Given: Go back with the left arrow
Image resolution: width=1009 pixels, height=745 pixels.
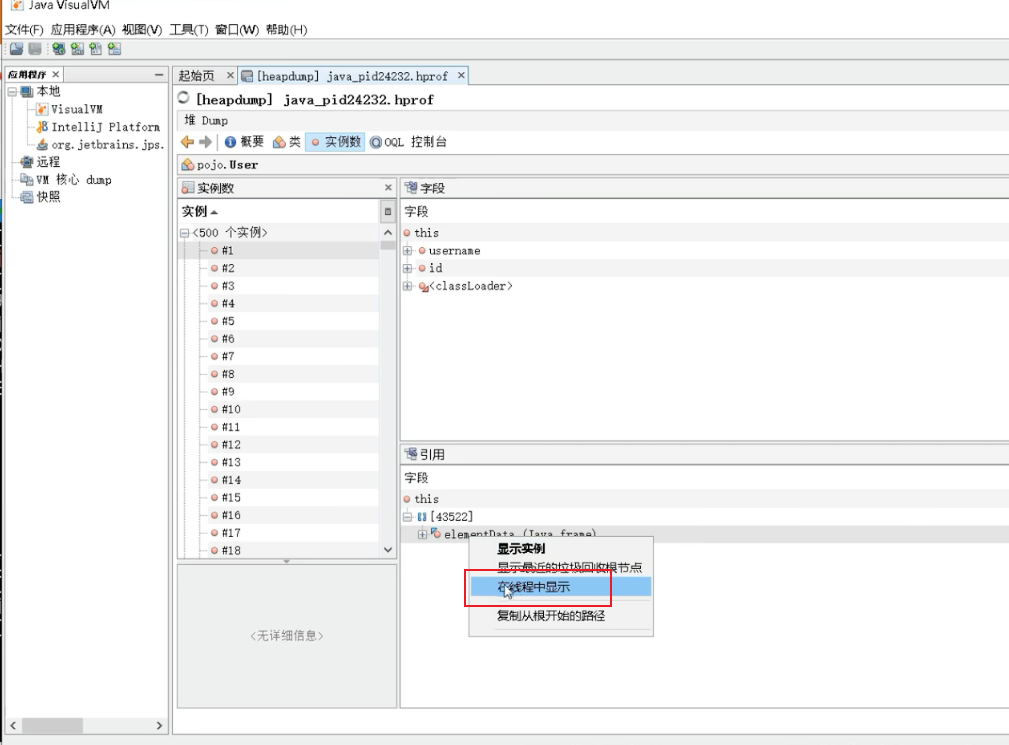Looking at the screenshot, I should pyautogui.click(x=187, y=142).
